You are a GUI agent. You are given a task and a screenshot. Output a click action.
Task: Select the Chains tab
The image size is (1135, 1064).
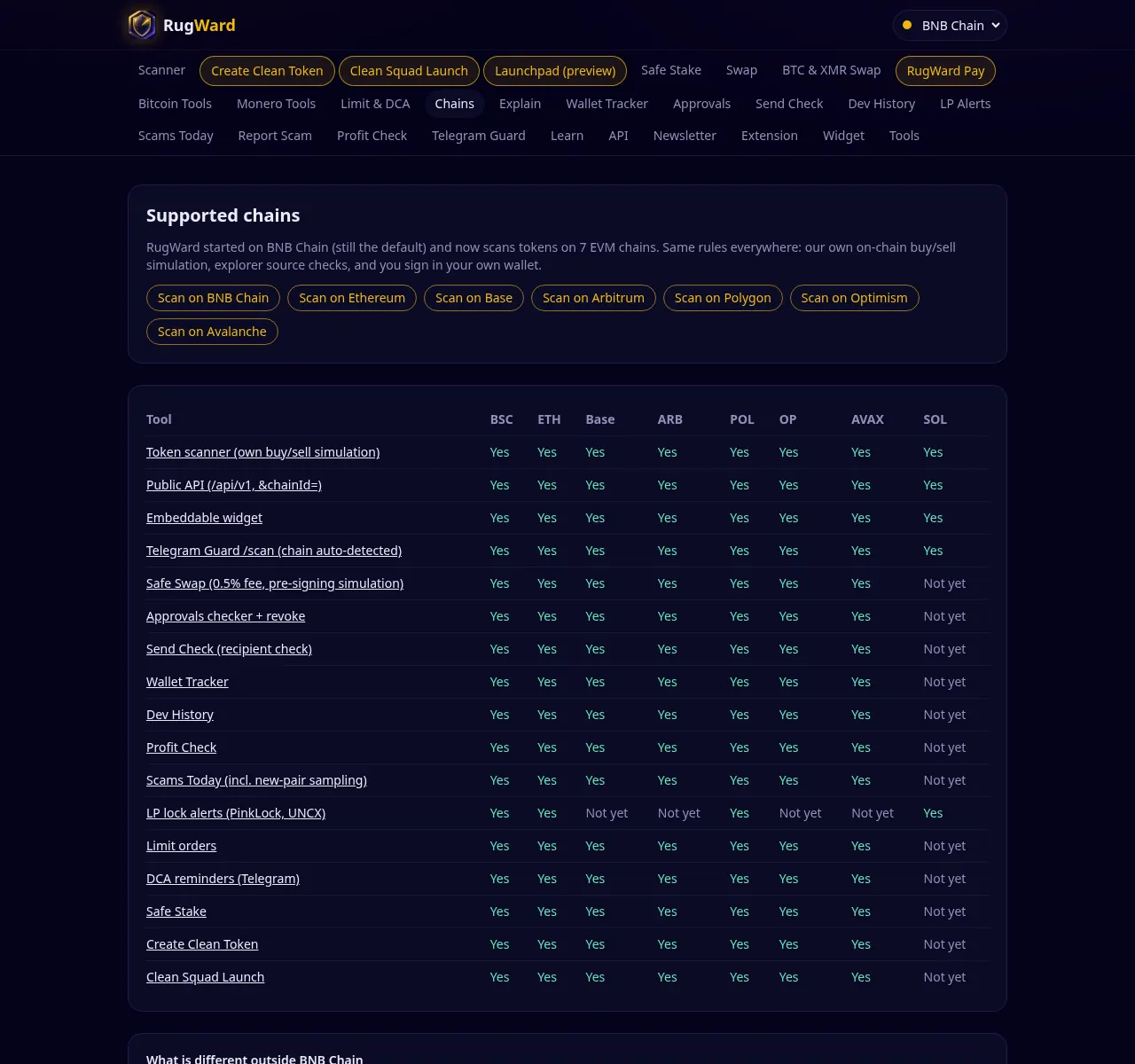pos(454,104)
